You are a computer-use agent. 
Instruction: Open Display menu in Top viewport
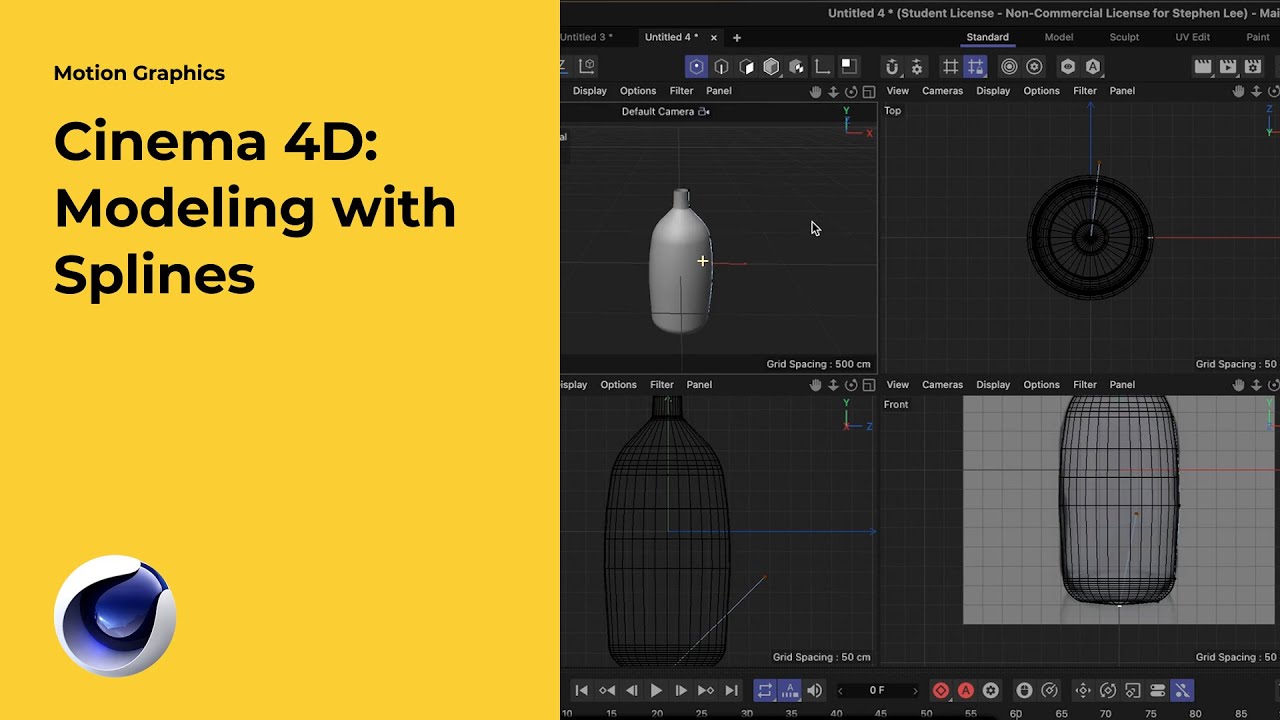[x=993, y=91]
